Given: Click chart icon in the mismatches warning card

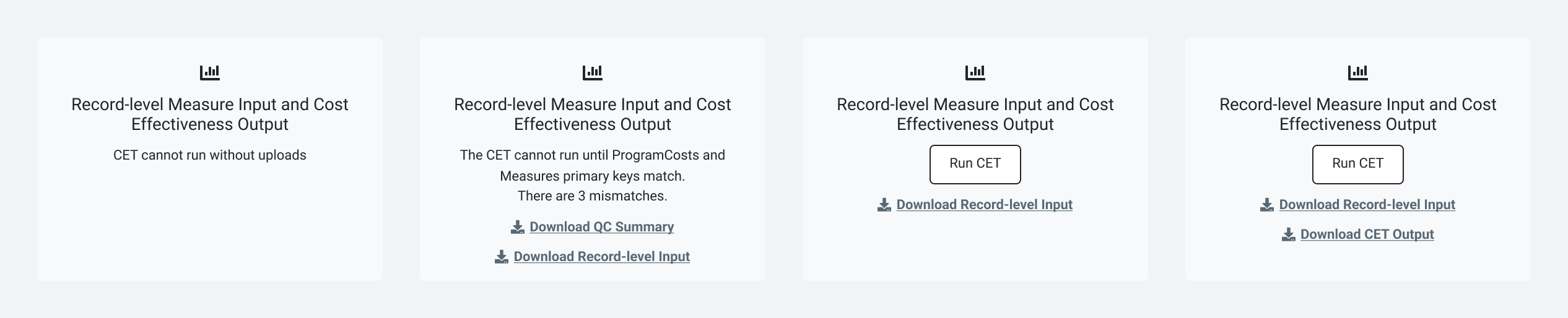Looking at the screenshot, I should point(593,73).
